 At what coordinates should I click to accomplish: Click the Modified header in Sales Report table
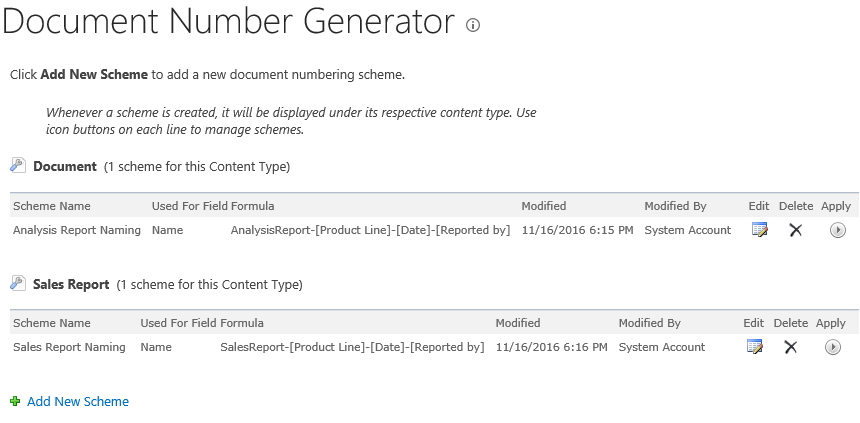point(518,323)
